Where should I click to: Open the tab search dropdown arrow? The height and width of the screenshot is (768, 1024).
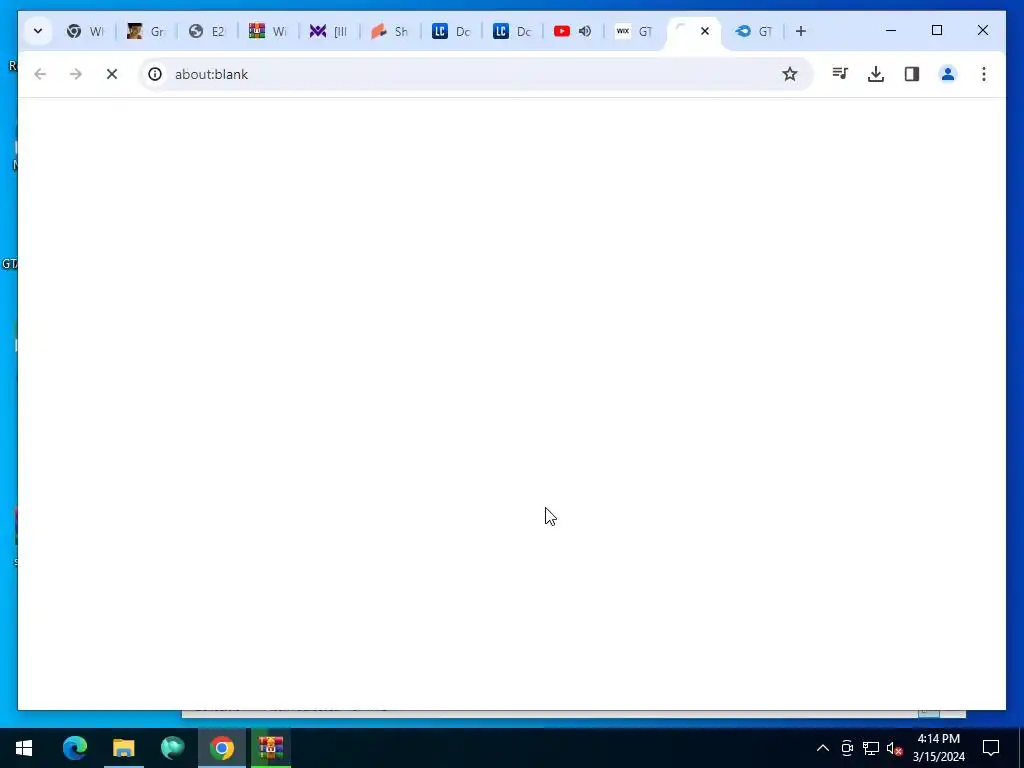pos(38,31)
